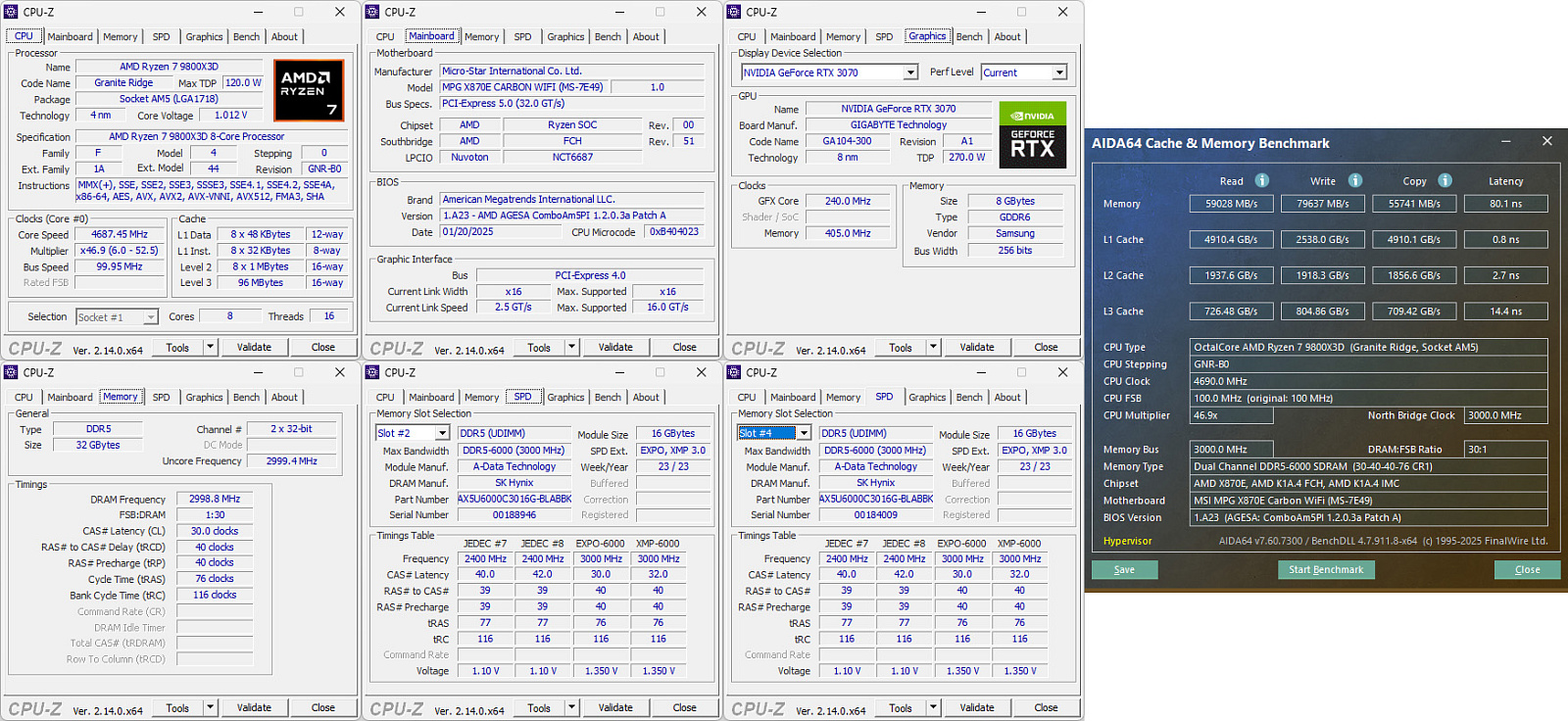Click the Read info icon in AIDA64

(x=1262, y=180)
